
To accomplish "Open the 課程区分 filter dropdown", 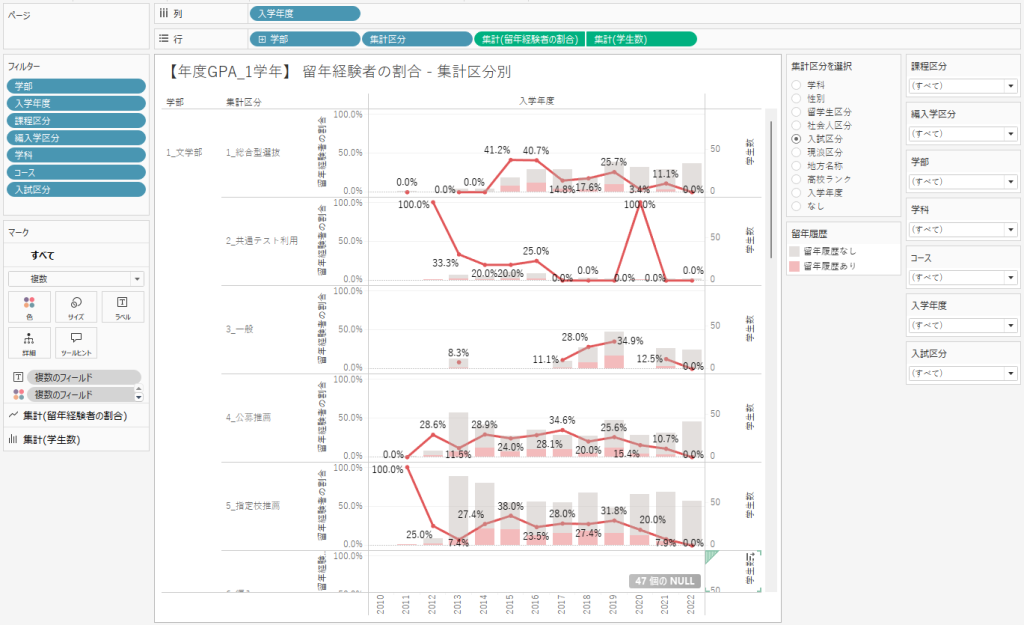I will point(962,85).
